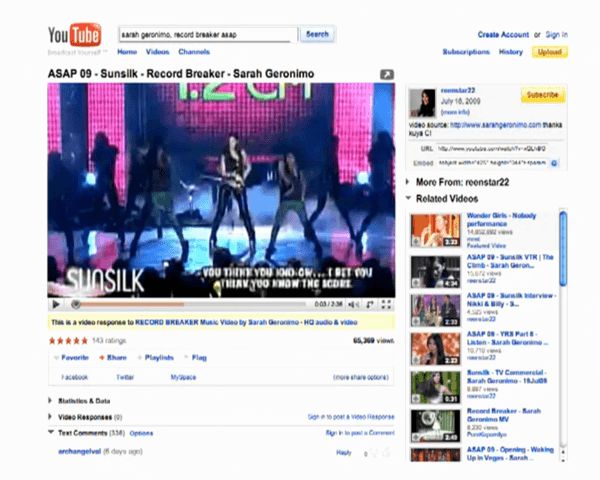Open History link
600x480 pixels.
click(511, 52)
